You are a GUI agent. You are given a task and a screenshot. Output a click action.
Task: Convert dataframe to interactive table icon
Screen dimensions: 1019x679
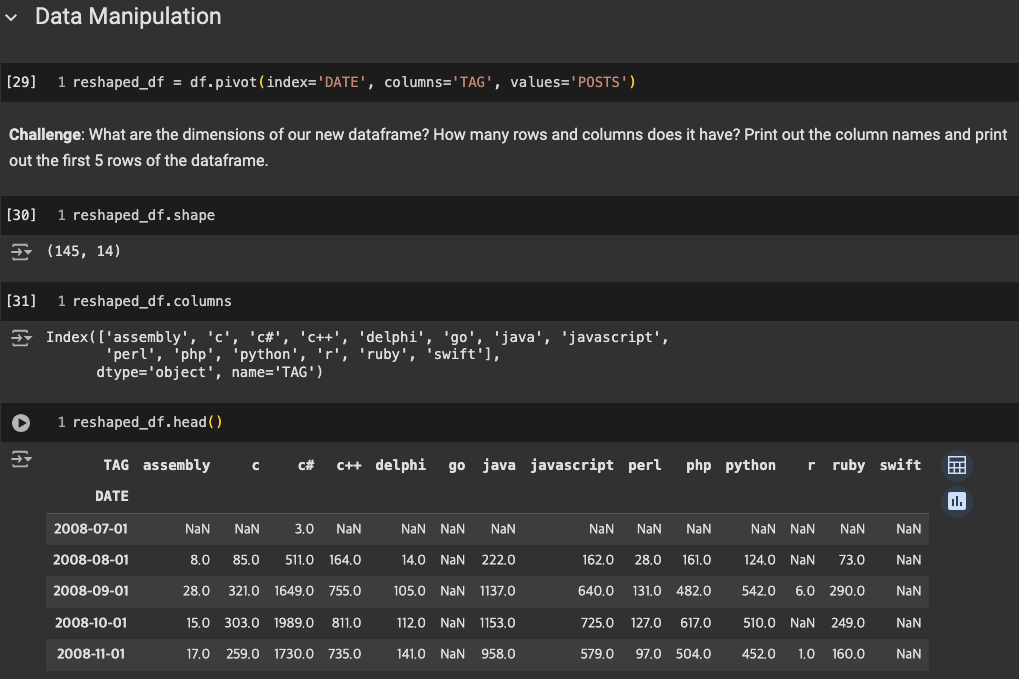(956, 465)
